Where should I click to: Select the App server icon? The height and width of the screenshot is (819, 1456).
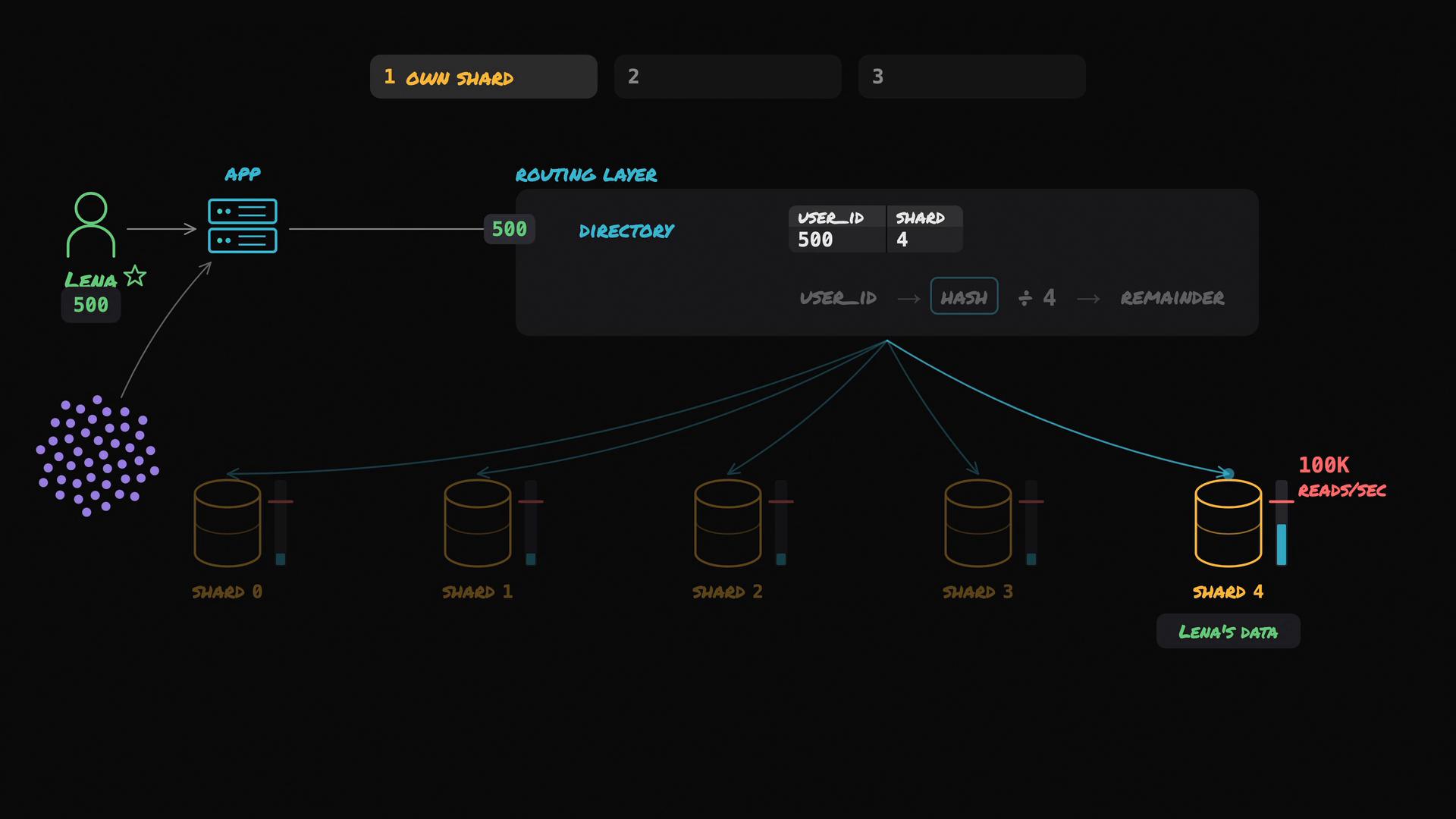tap(243, 226)
